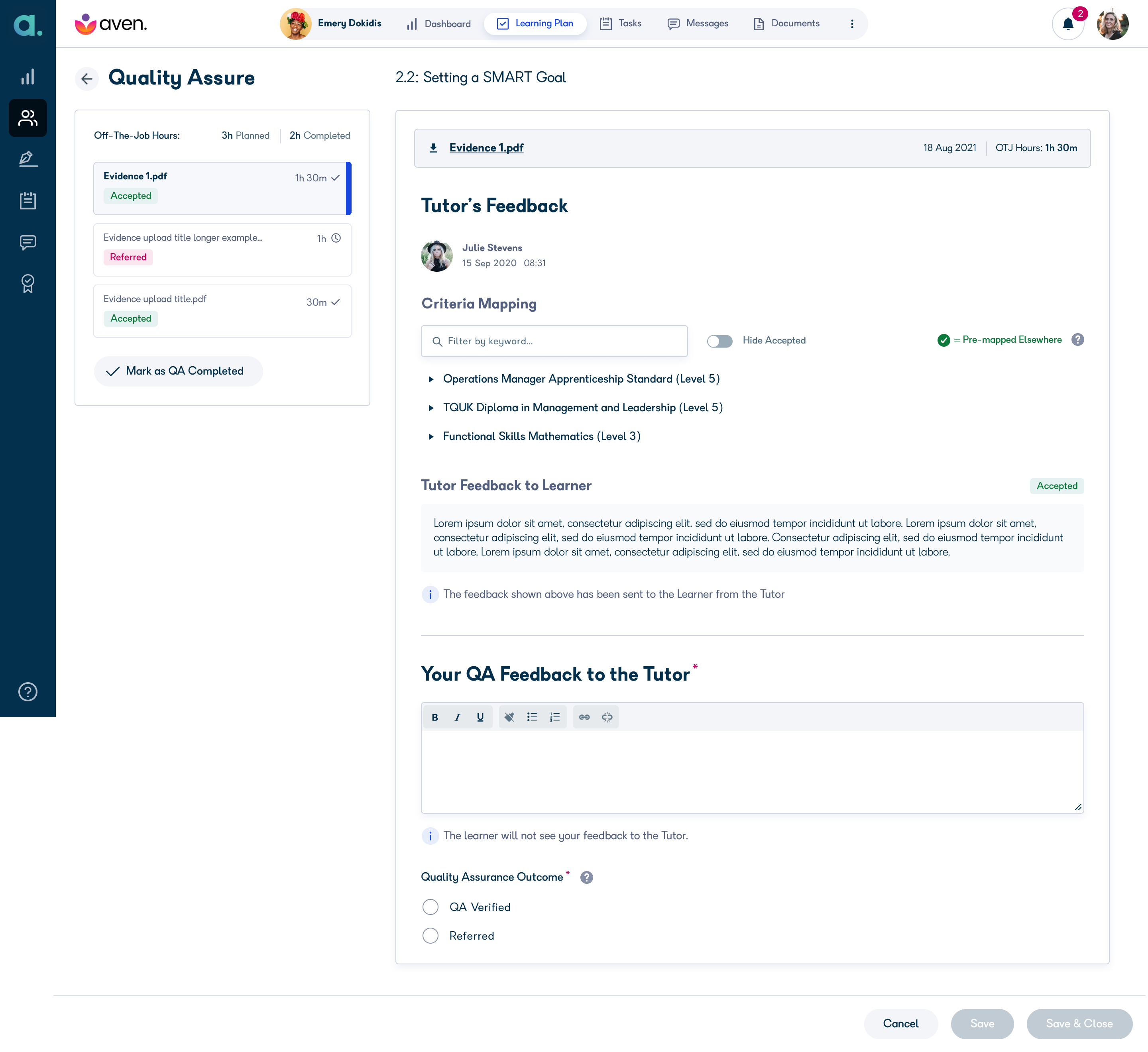Apply italic formatting in the QA feedback editor

(457, 717)
